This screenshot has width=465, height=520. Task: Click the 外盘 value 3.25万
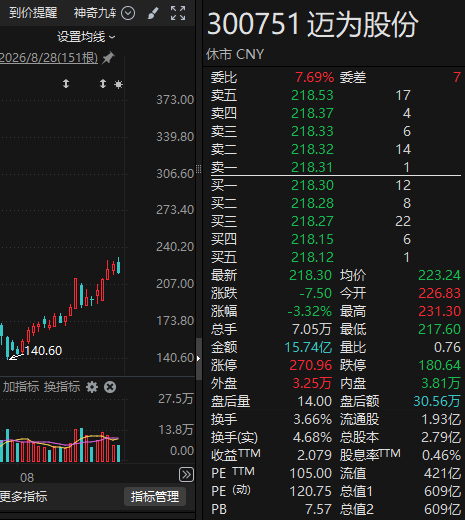[x=312, y=383]
